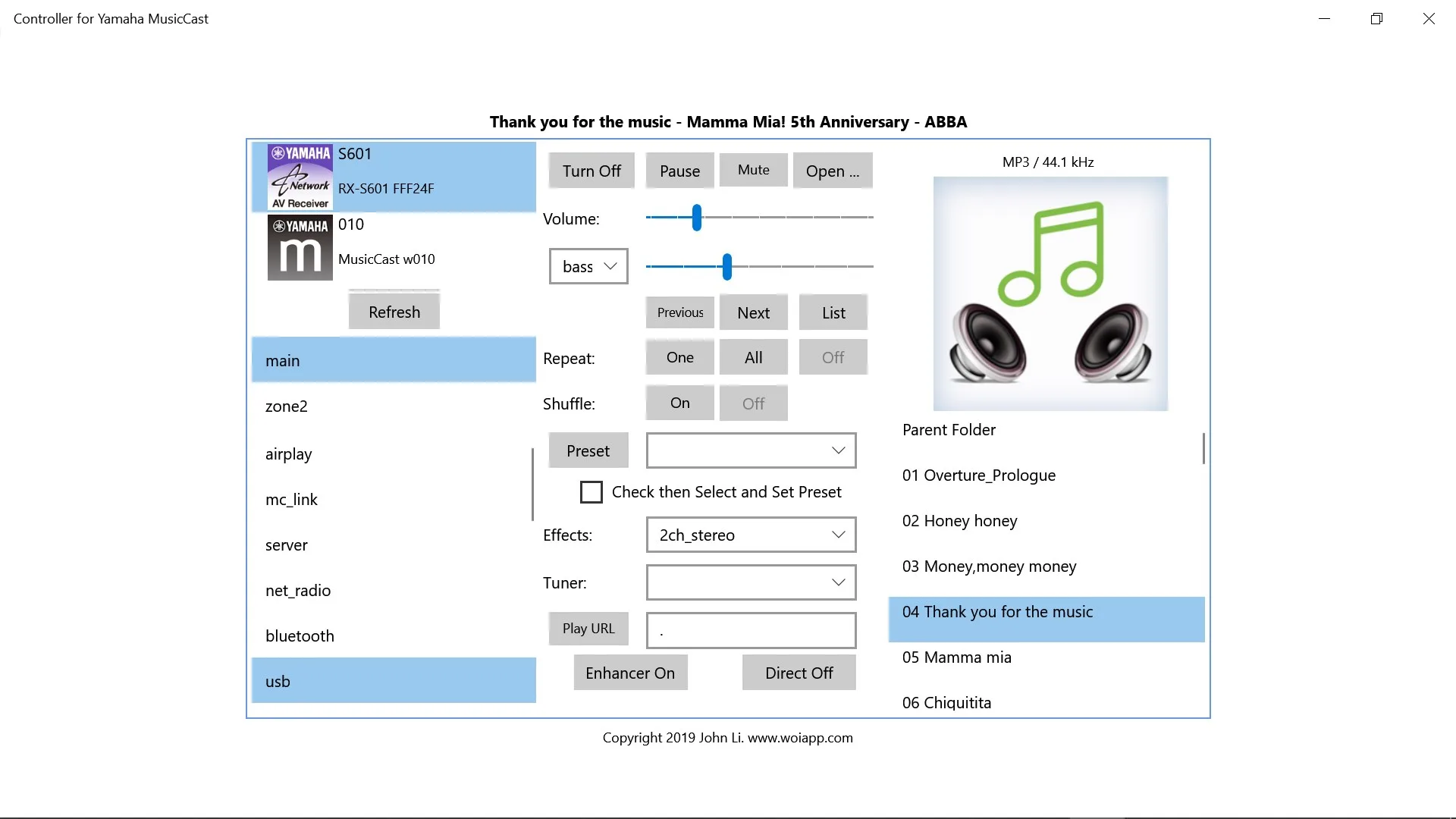Play 06 Chiquitita
Viewport: 1456px width, 819px height.
click(x=1046, y=703)
